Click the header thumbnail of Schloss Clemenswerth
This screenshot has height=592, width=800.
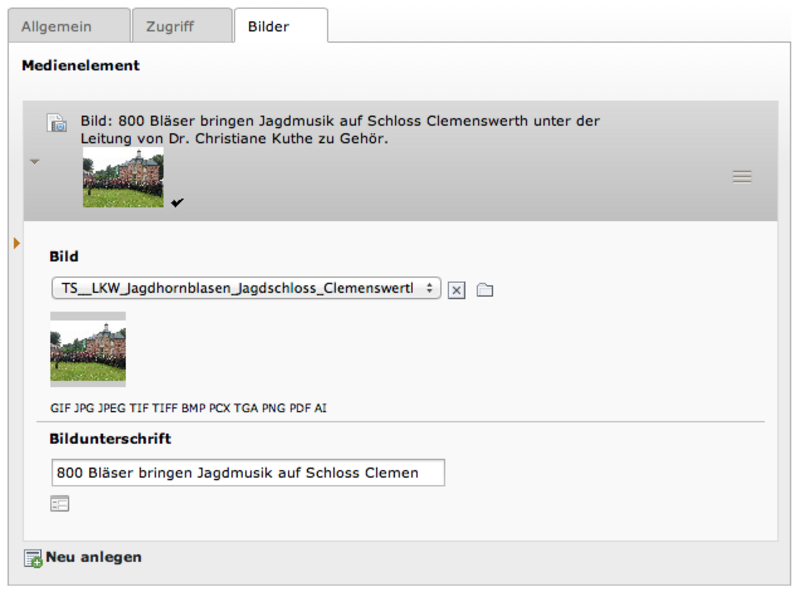coord(123,178)
